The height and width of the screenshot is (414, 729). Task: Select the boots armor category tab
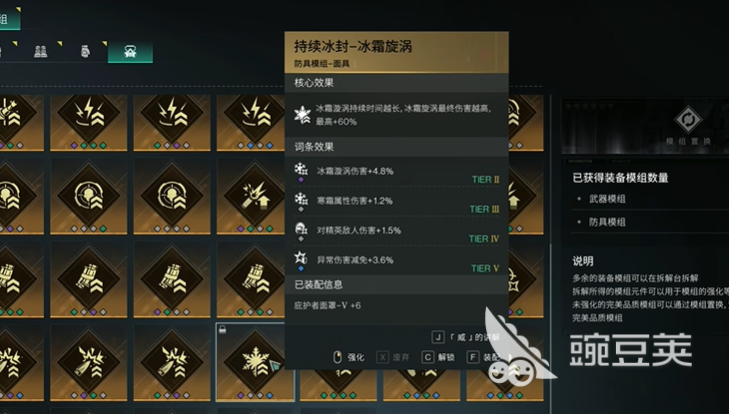coord(41,51)
